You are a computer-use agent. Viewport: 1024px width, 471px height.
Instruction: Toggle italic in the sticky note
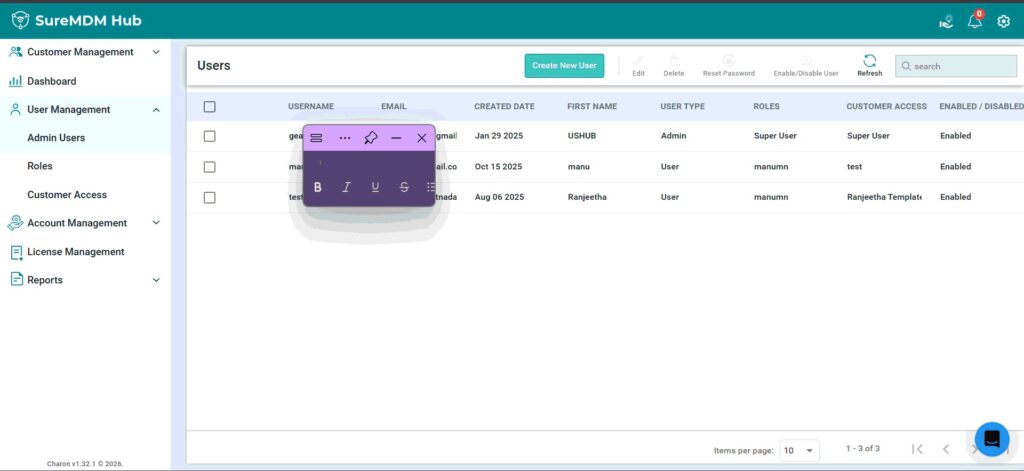pos(346,187)
